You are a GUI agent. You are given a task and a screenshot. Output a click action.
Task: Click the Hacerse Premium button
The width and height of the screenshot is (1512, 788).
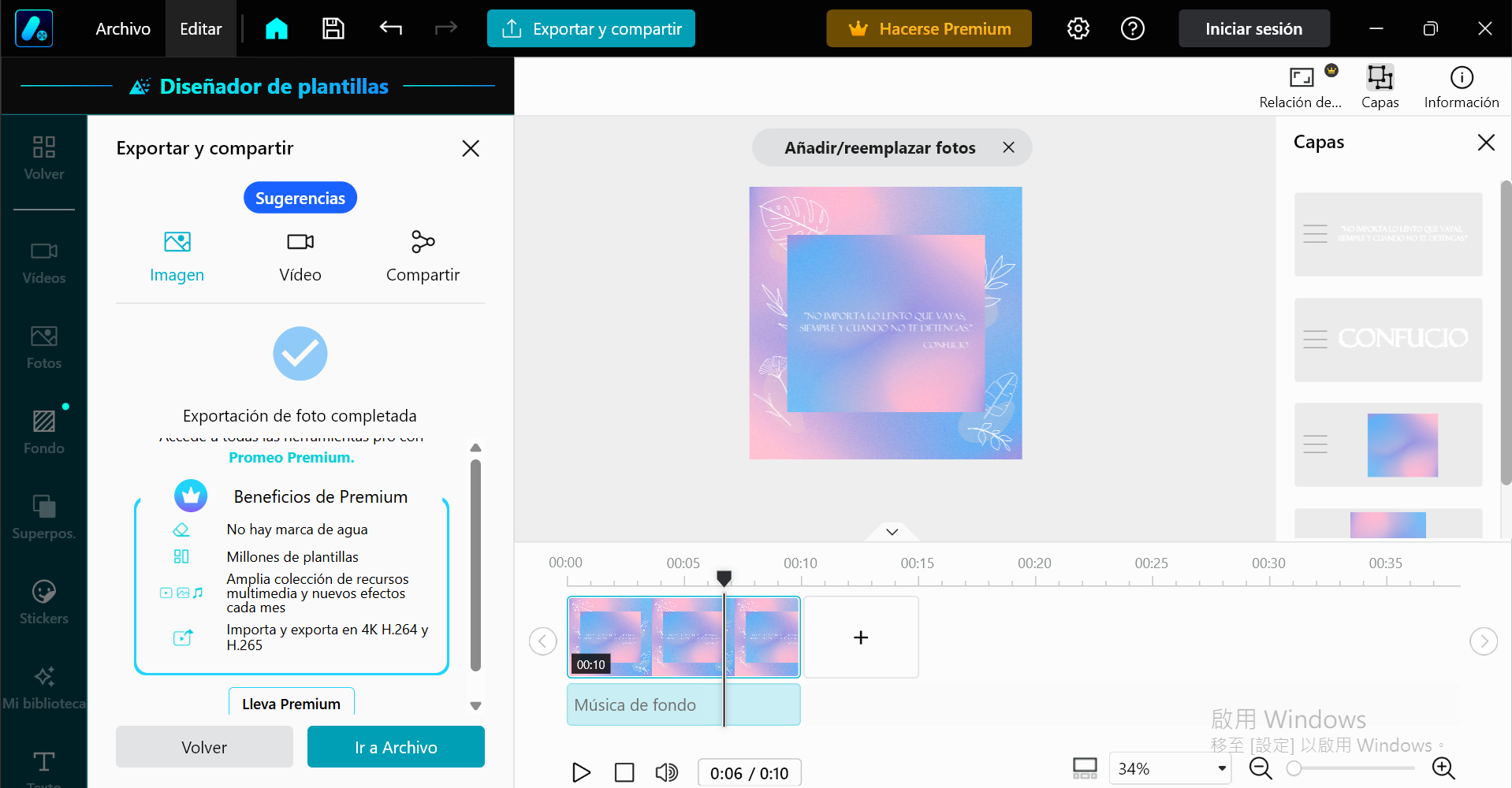pos(929,29)
